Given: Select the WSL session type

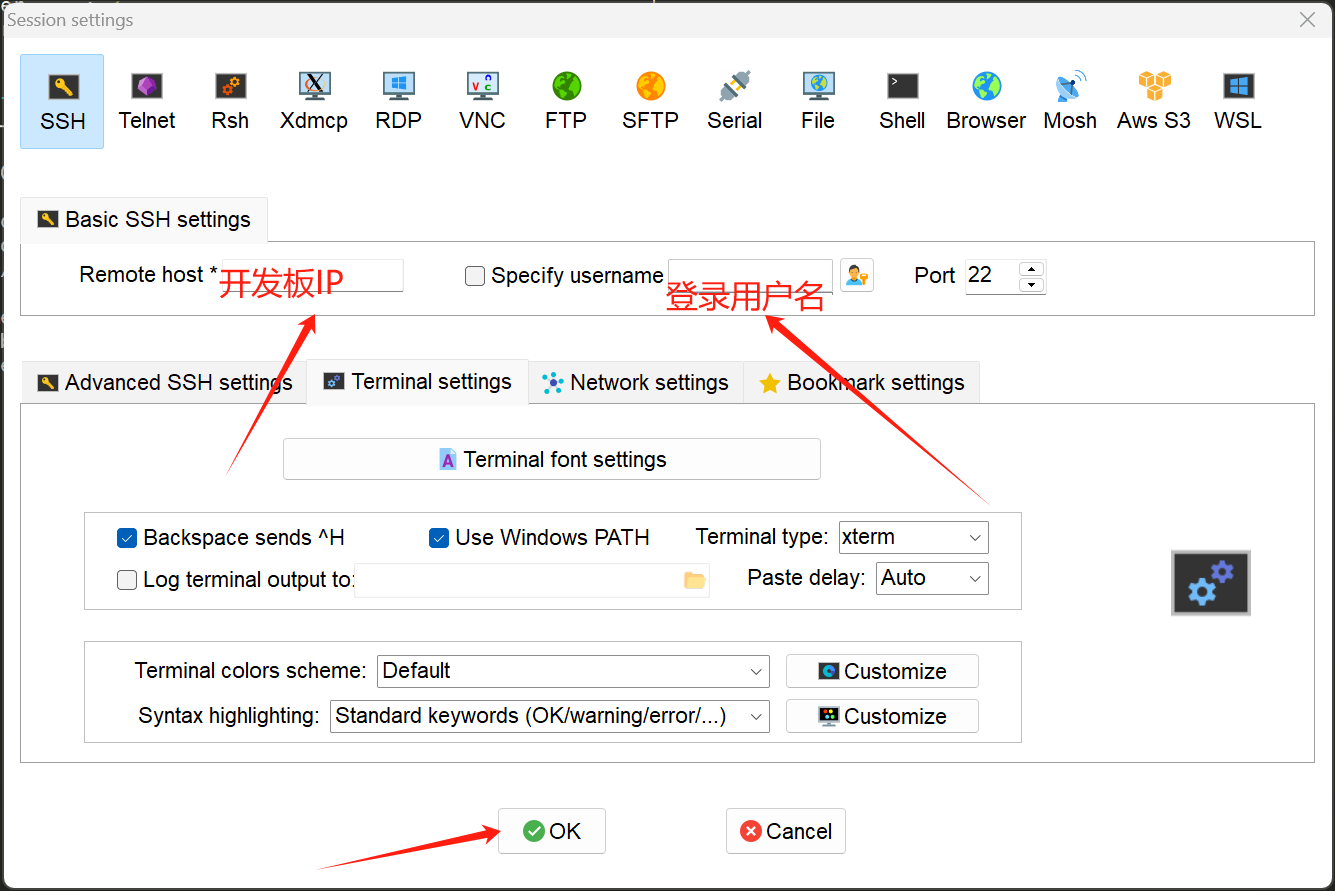Looking at the screenshot, I should click(x=1238, y=102).
